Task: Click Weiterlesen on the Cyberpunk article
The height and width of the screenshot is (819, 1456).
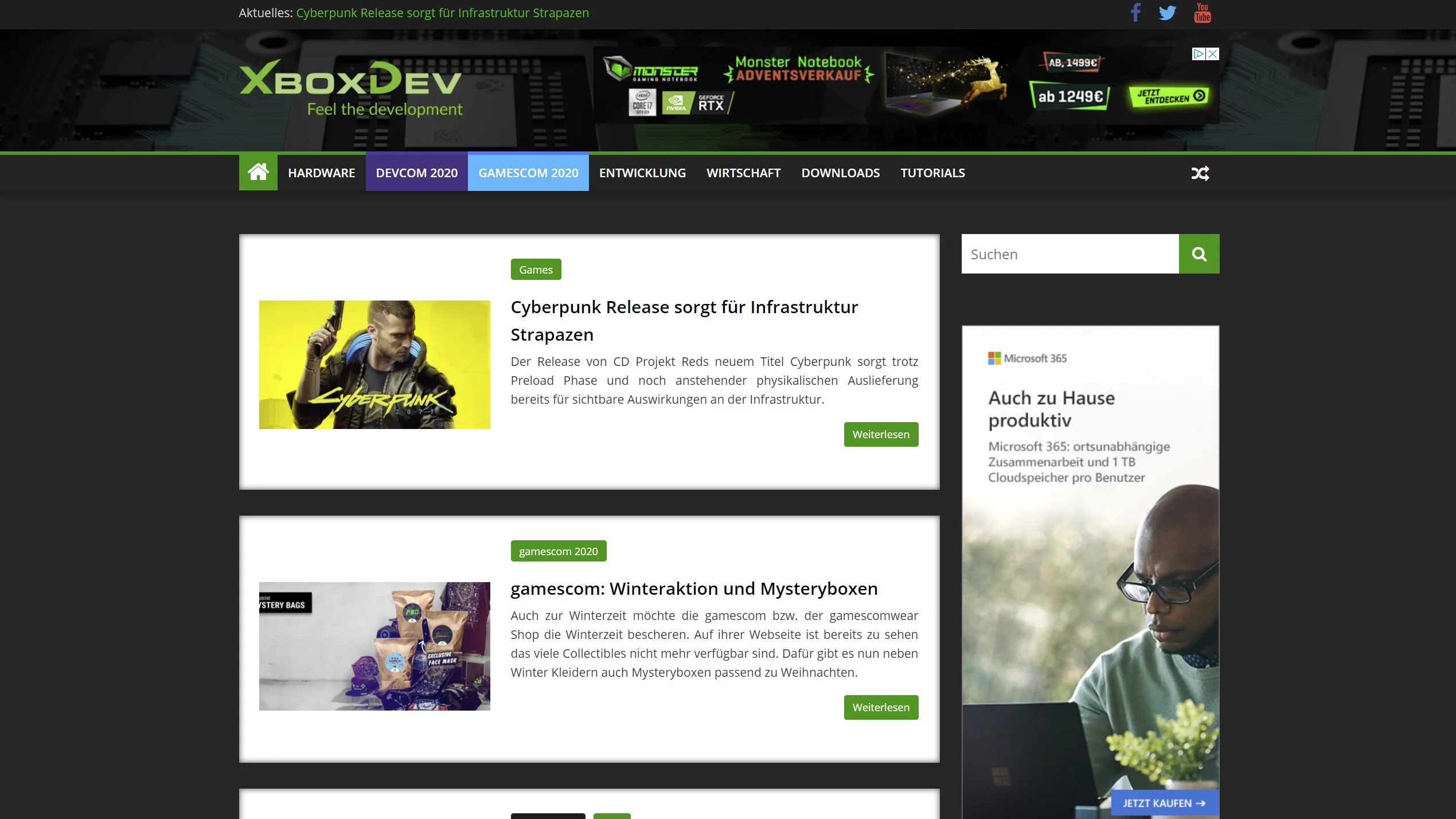Action: click(x=881, y=434)
